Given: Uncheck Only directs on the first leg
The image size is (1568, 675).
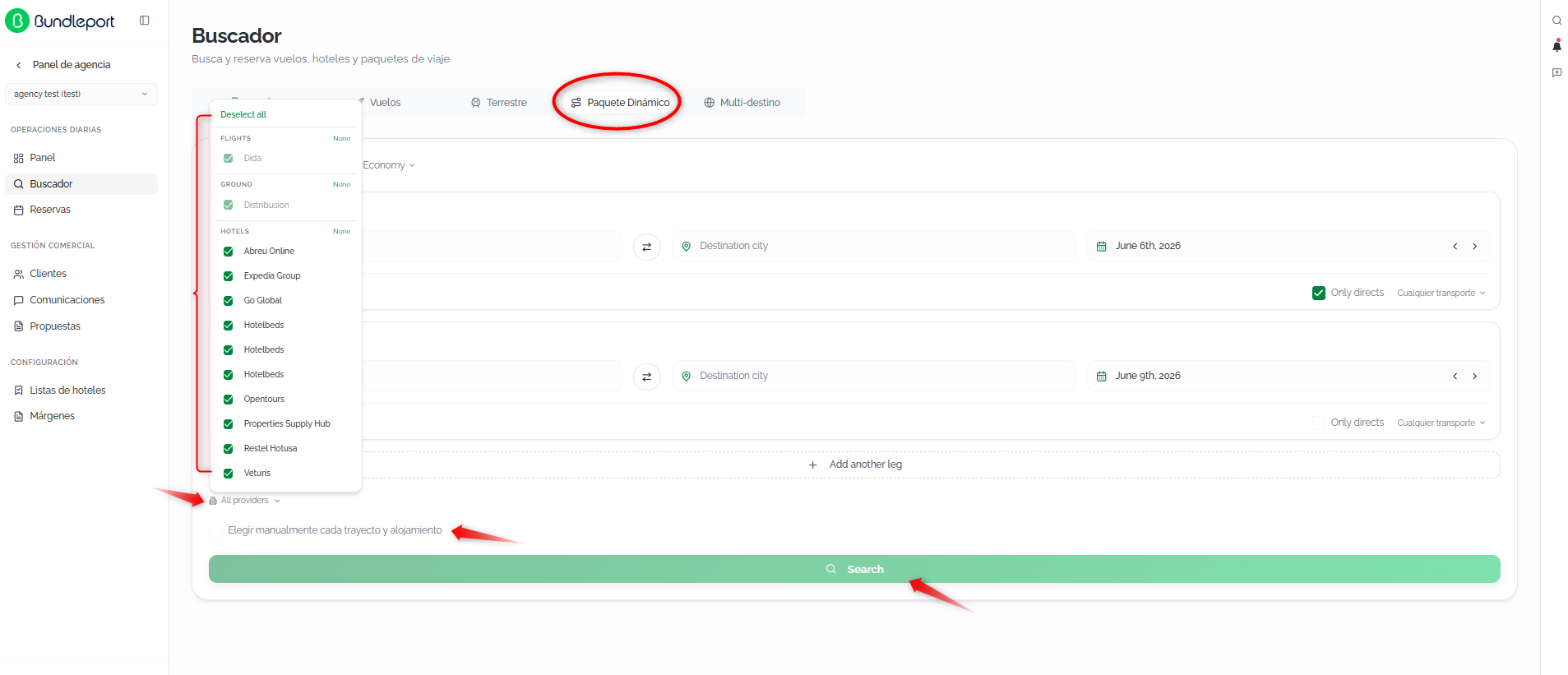Looking at the screenshot, I should [x=1319, y=294].
